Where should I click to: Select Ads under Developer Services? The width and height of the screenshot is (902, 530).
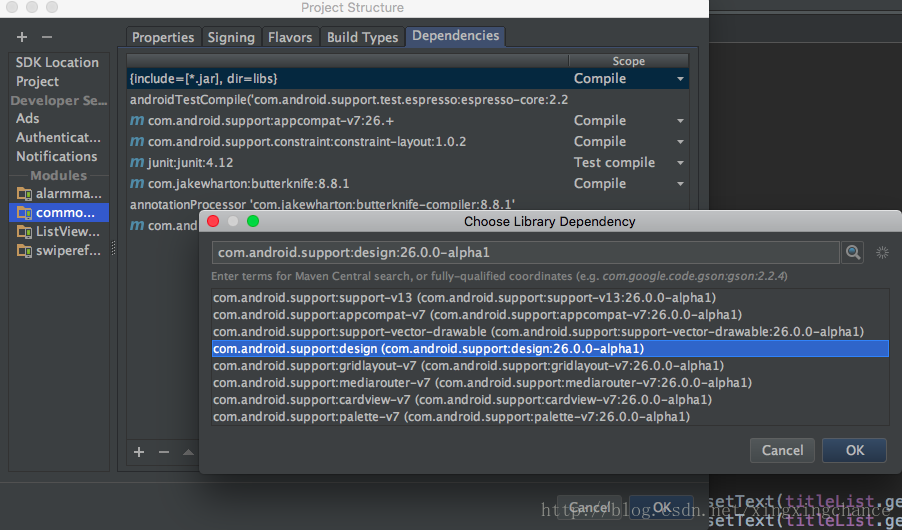coord(28,119)
